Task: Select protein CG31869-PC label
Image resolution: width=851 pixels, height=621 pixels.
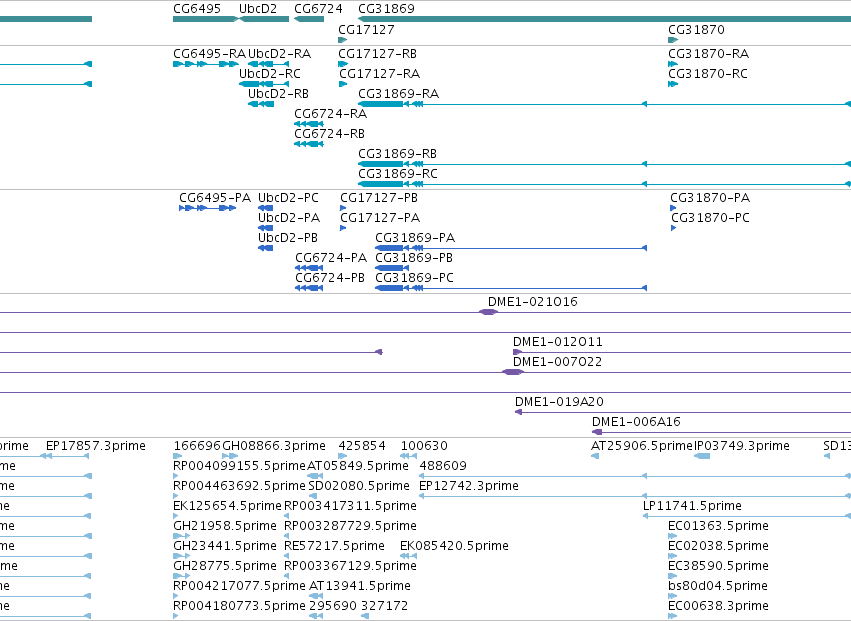Action: (414, 278)
